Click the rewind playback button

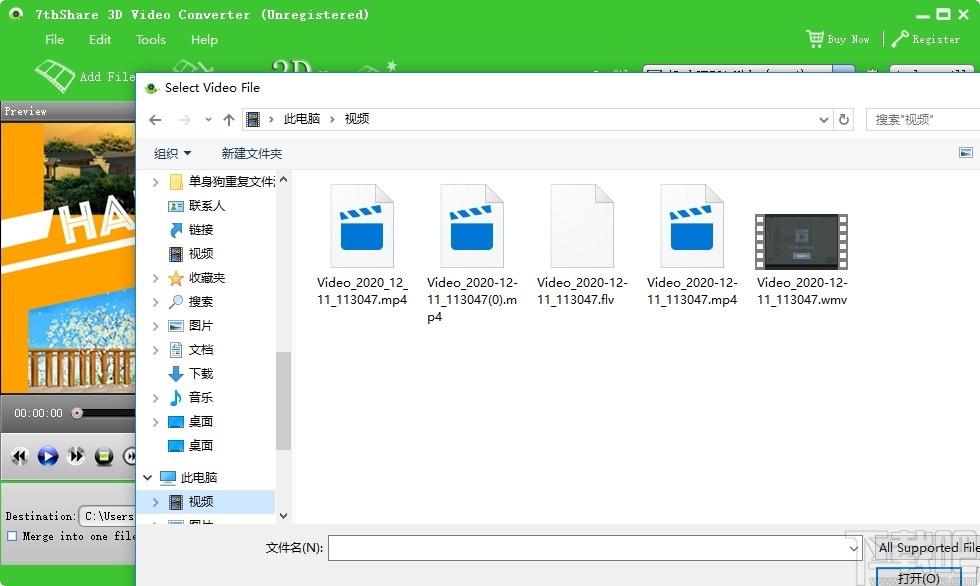point(19,456)
